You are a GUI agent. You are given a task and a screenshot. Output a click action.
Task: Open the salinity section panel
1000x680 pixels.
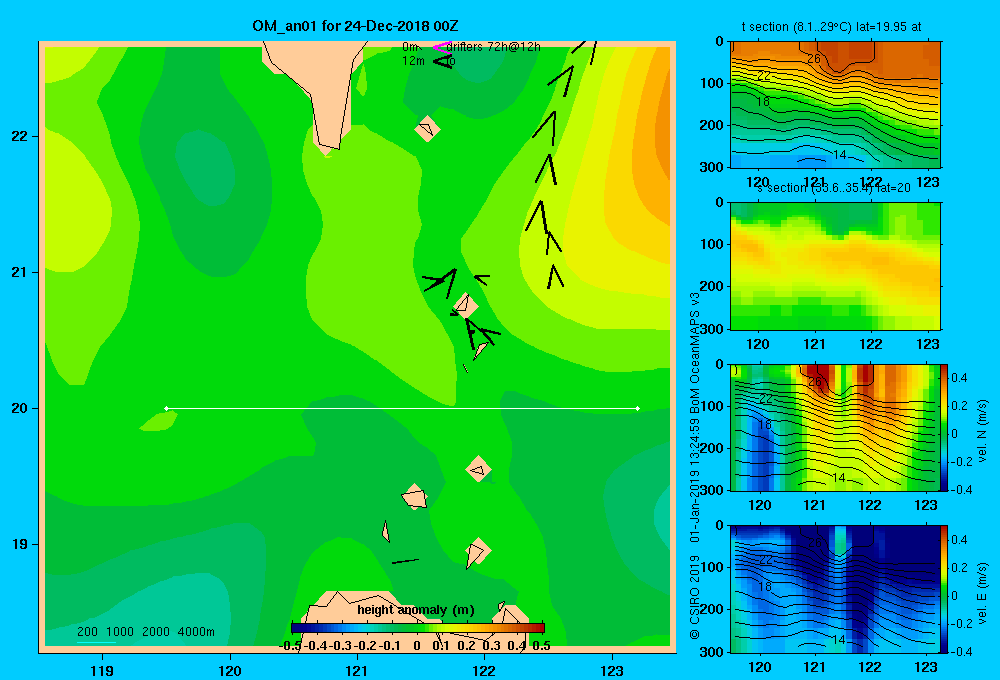click(835, 266)
